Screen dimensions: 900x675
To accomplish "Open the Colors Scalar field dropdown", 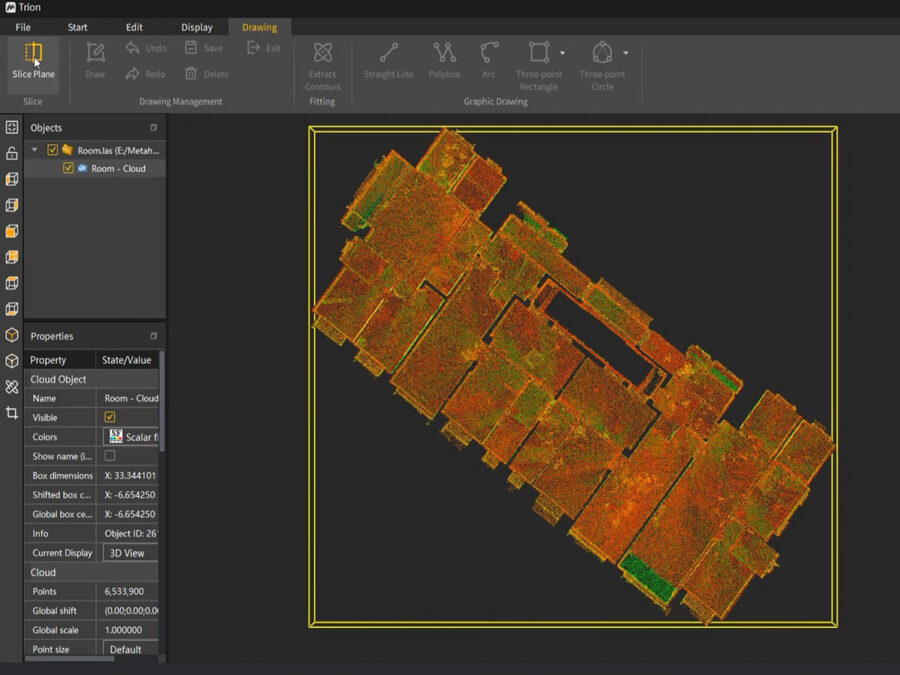I will coord(131,437).
